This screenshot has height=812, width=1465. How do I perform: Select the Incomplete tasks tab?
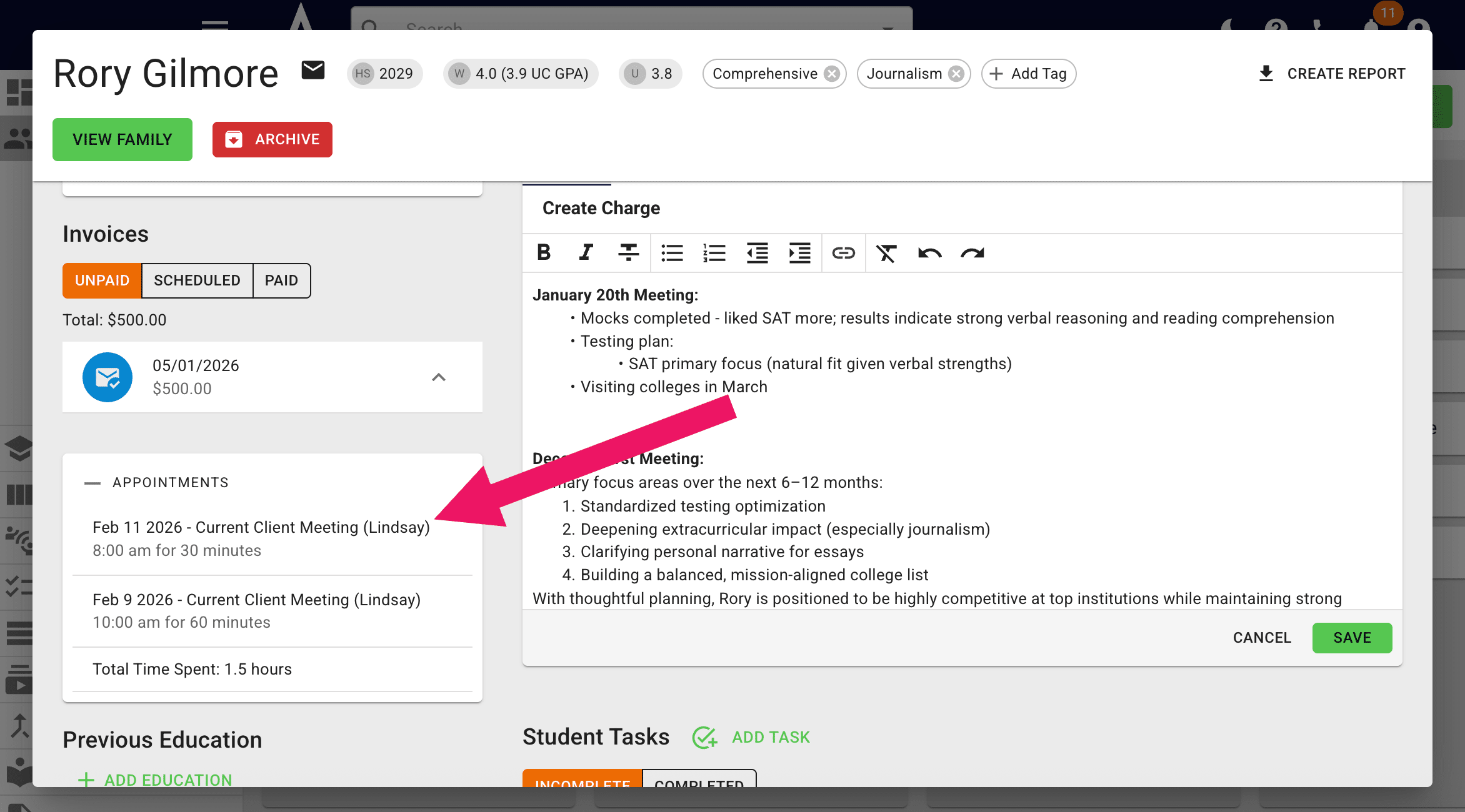click(x=582, y=778)
